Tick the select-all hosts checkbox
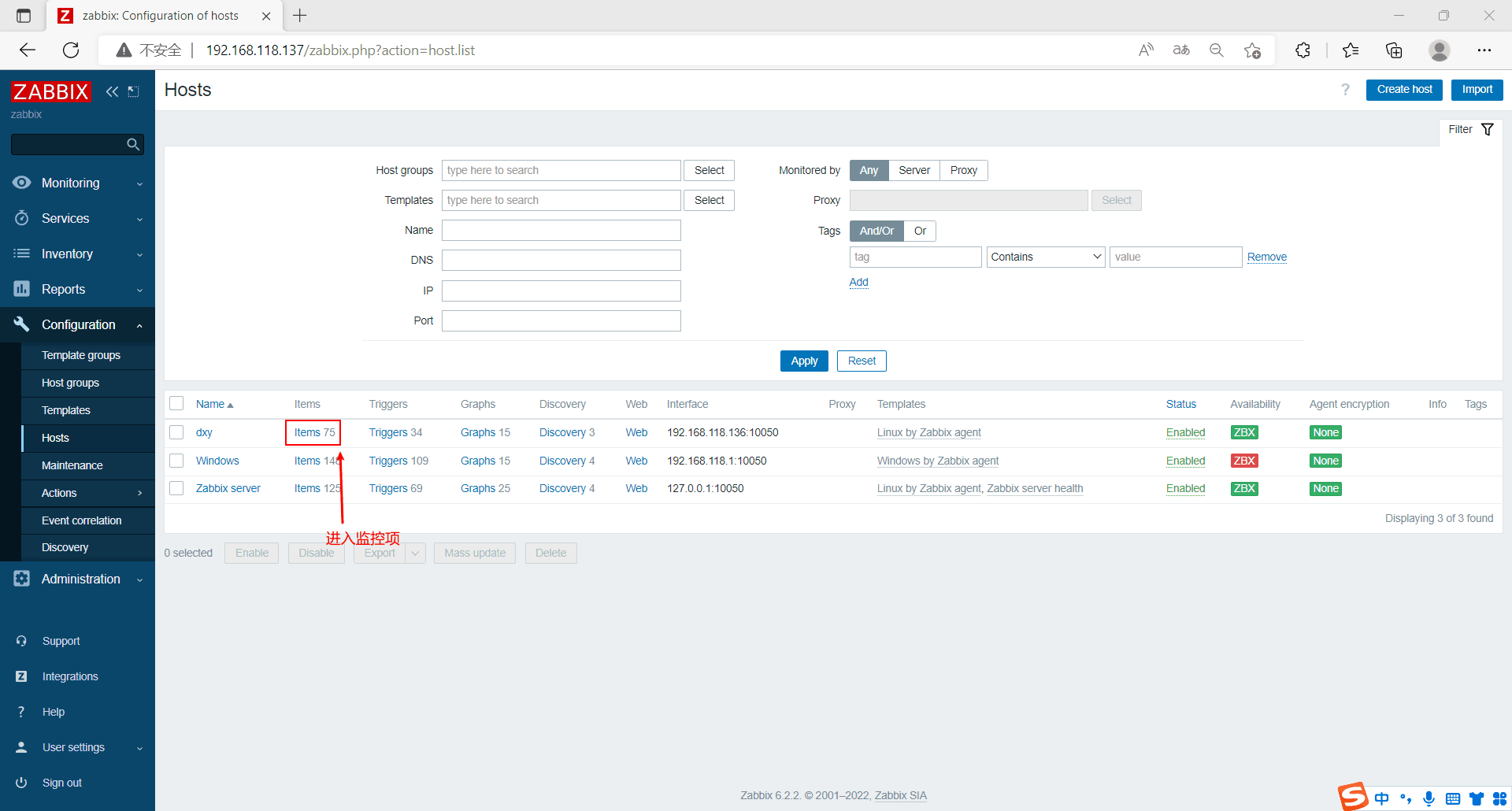This screenshot has width=1512, height=811. pyautogui.click(x=176, y=404)
